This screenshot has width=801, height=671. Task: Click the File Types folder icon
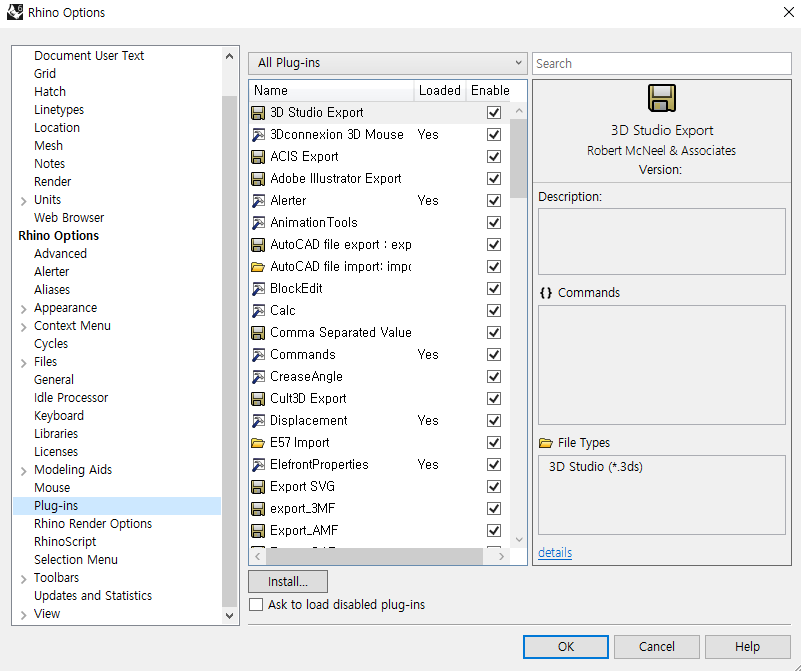click(546, 443)
